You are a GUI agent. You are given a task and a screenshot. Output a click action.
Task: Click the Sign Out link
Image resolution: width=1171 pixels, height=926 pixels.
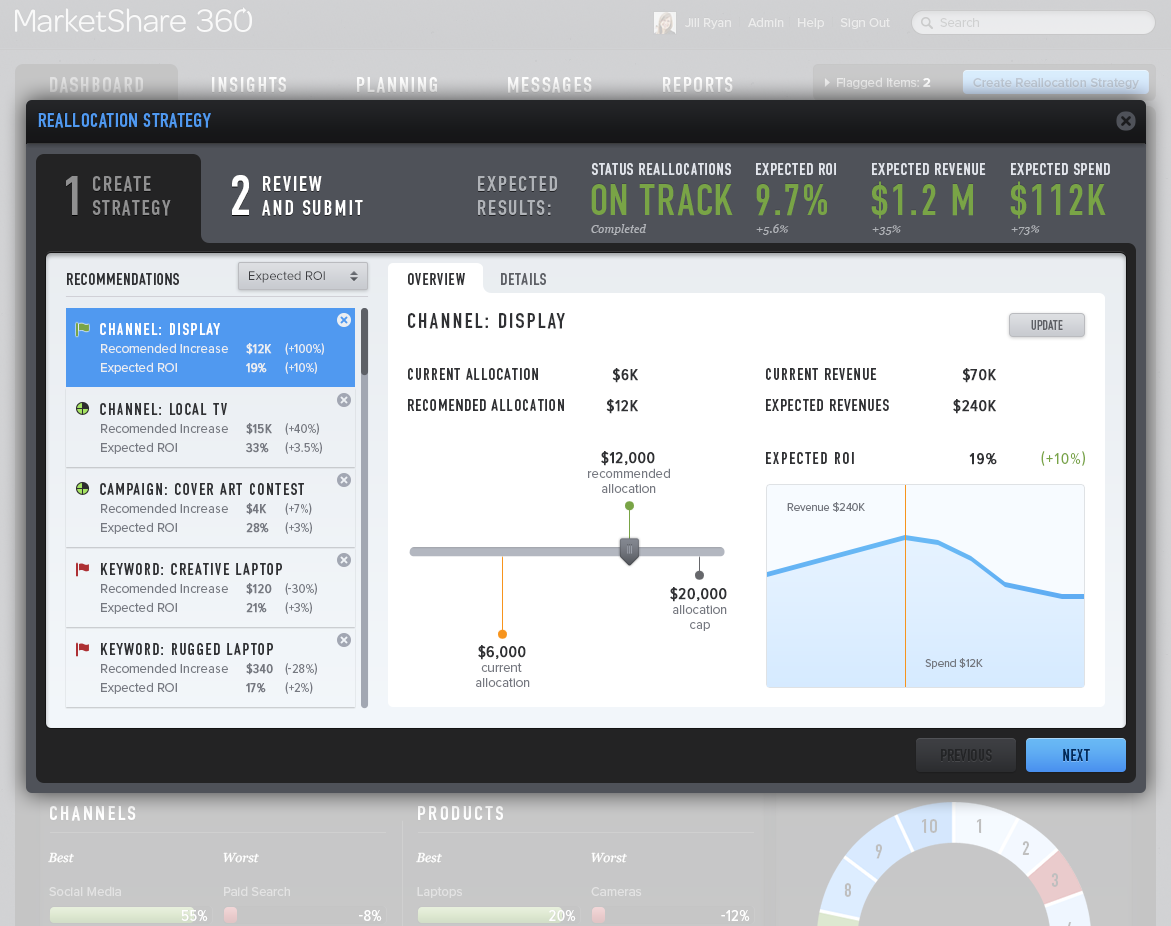865,23
